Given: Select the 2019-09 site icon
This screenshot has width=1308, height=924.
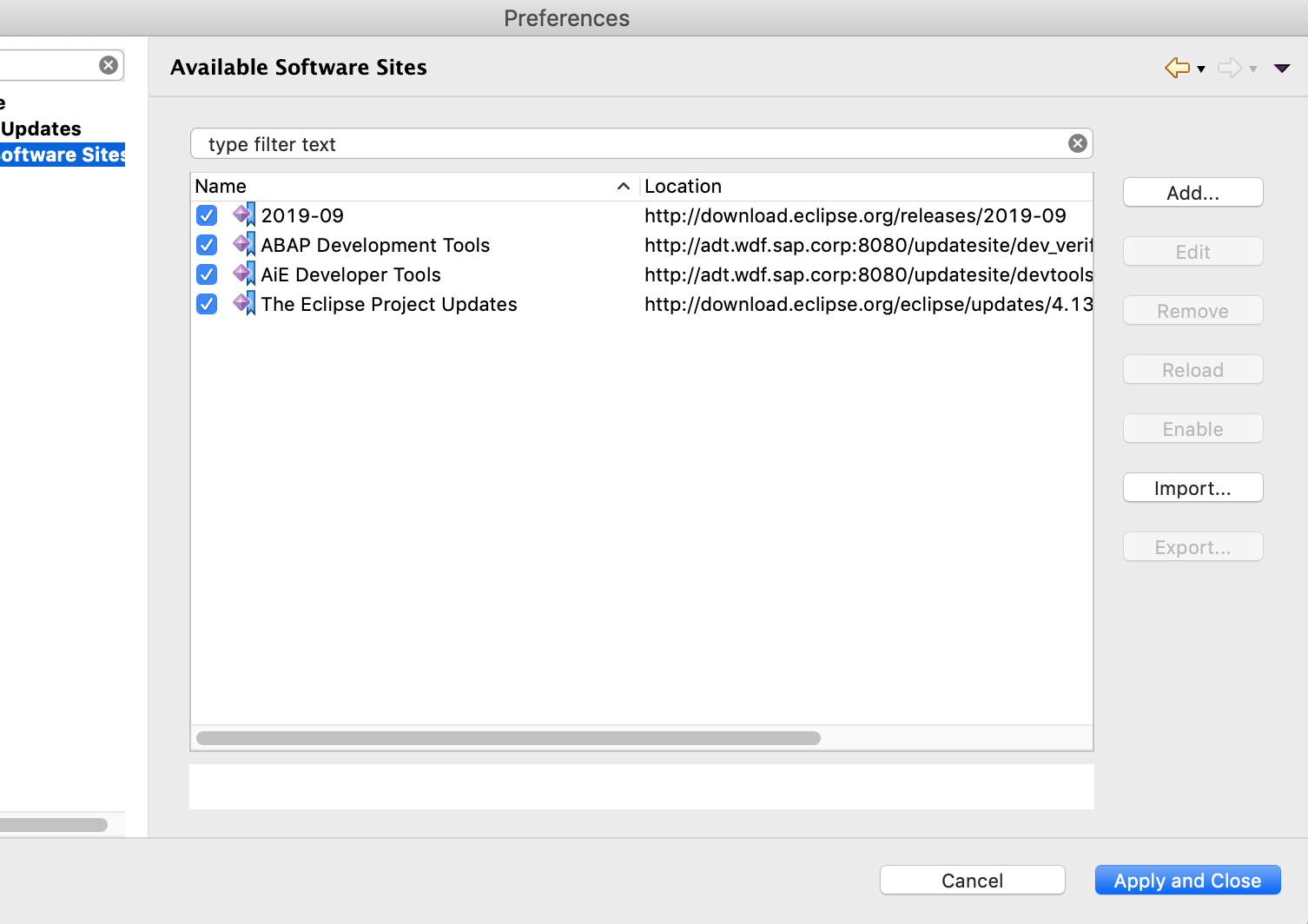Looking at the screenshot, I should (244, 214).
